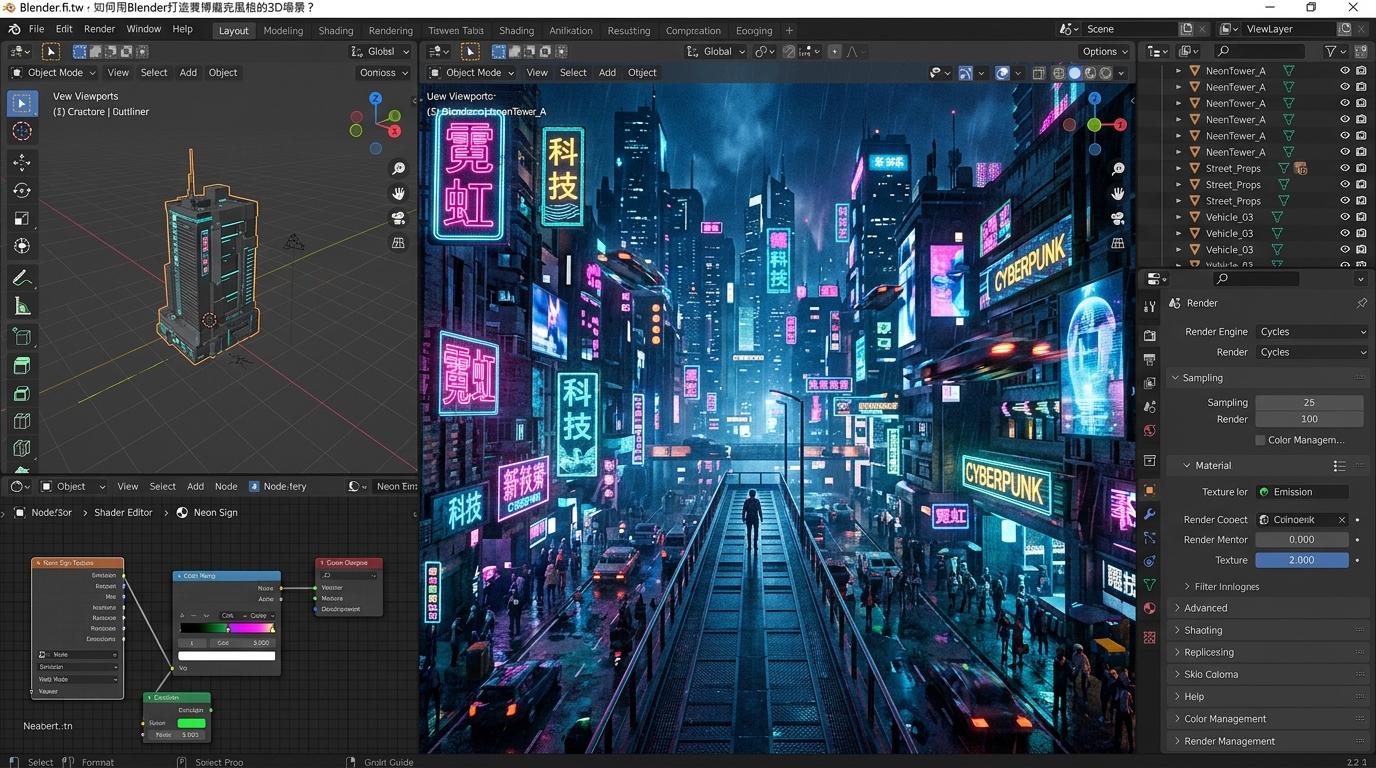1376x768 pixels.
Task: Toggle visibility of Street_Props eye icon
Action: pos(1345,168)
